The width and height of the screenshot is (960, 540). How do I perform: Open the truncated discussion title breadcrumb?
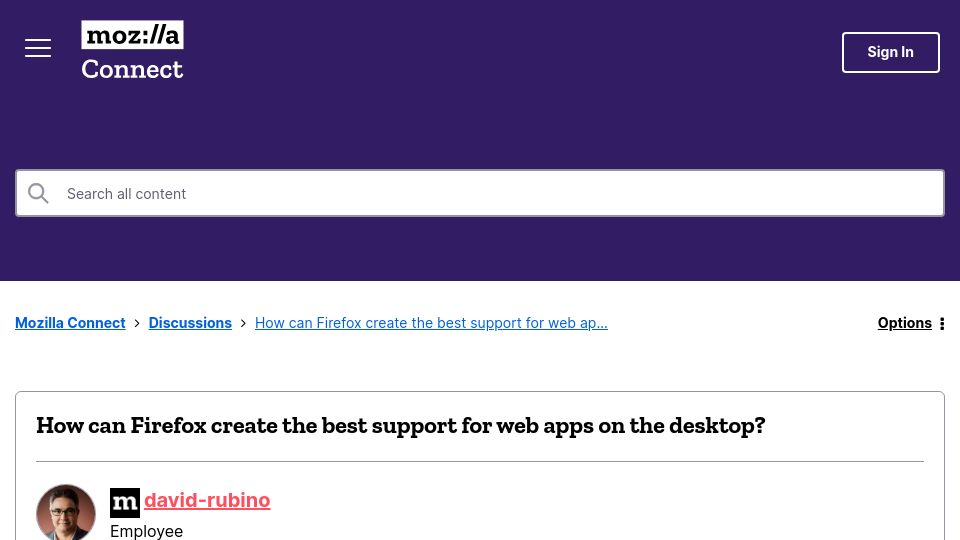click(431, 323)
